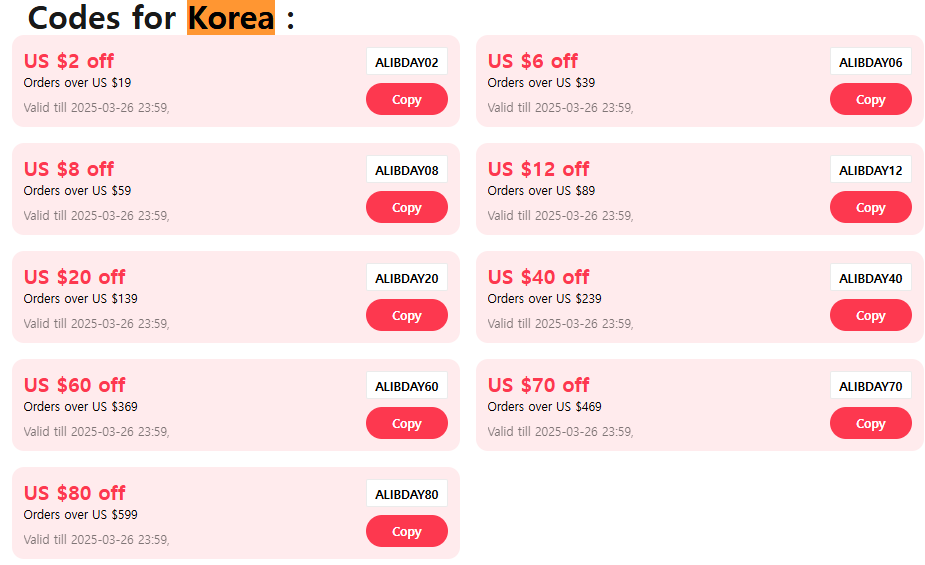Screen dimensions: 925x565
Task: Select the ALIBDAY02 code text box
Action: (406, 62)
